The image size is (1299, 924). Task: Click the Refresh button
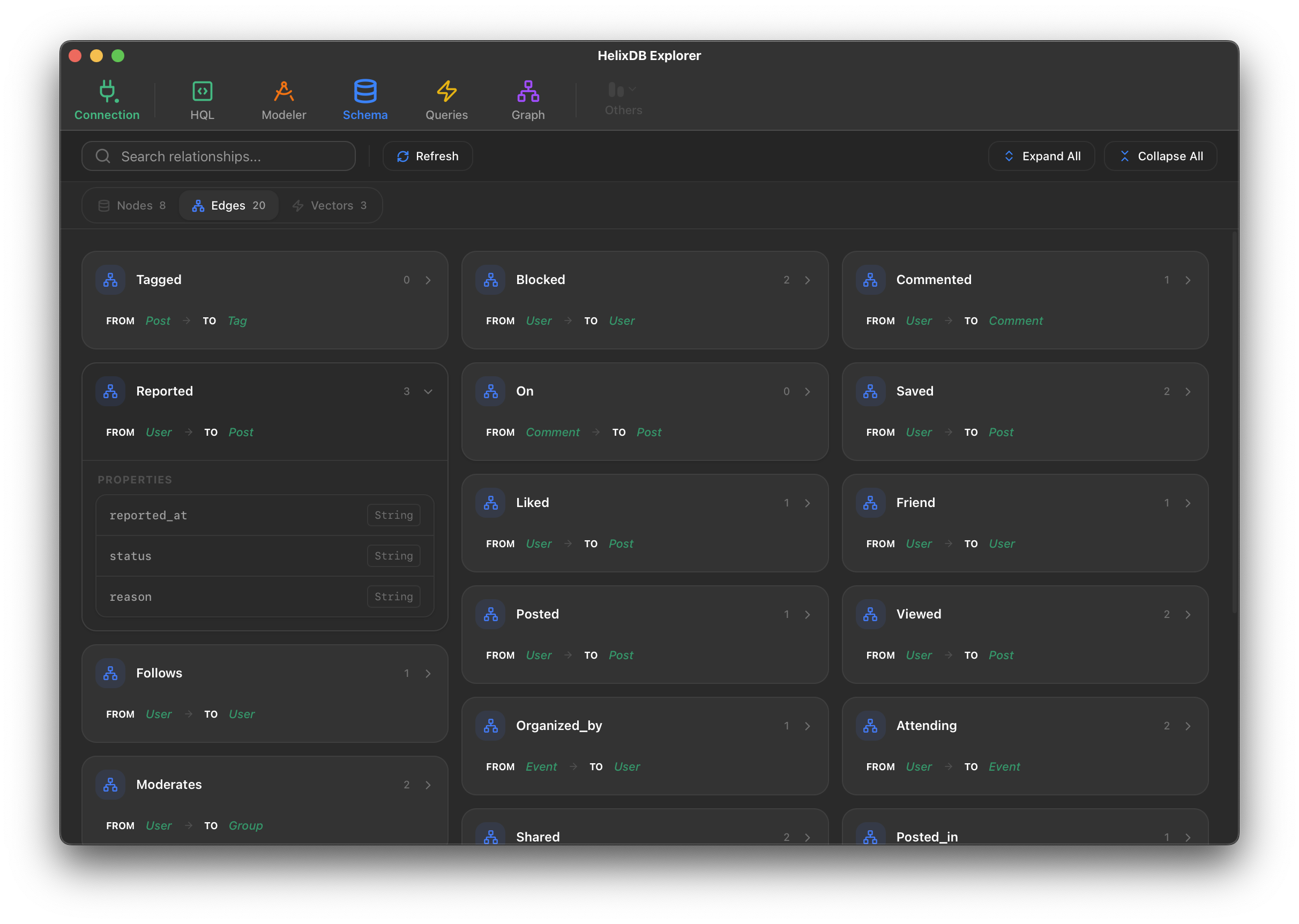tap(428, 157)
